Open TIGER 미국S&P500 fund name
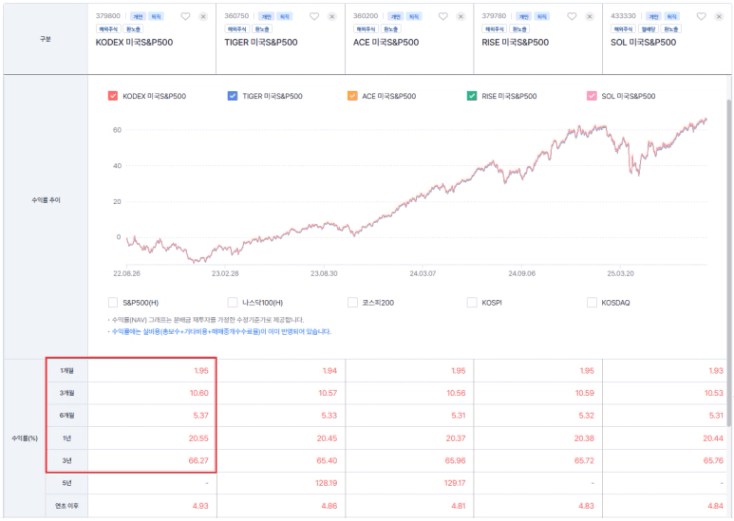Image resolution: width=734 pixels, height=521 pixels. [261, 42]
